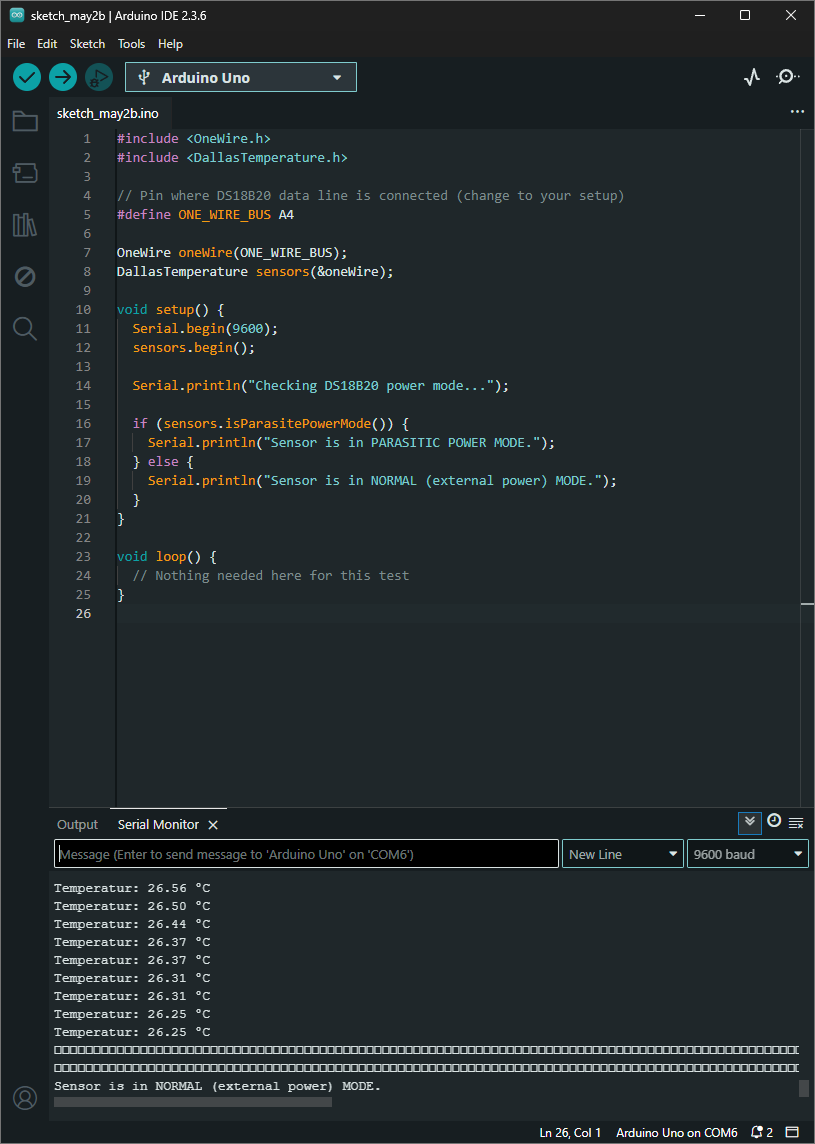This screenshot has width=815, height=1144.
Task: Click the Arduino IDE app logo
Action: point(17,15)
